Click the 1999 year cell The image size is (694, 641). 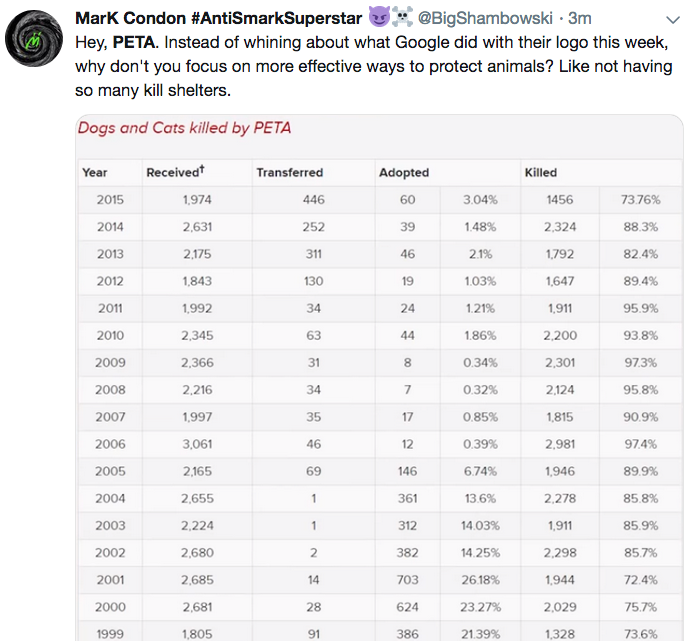110,633
